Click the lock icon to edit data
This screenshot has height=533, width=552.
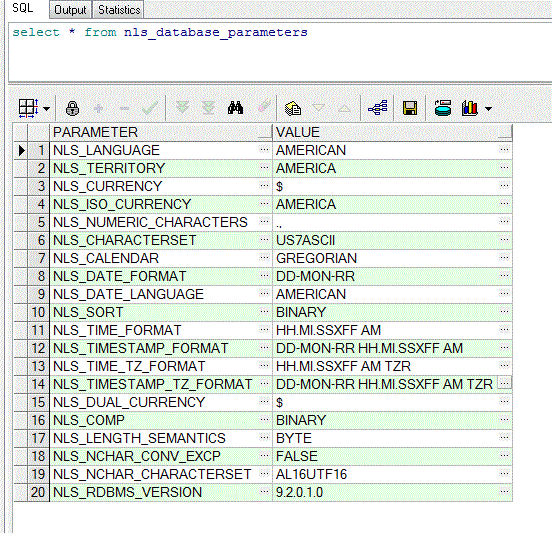click(x=72, y=108)
